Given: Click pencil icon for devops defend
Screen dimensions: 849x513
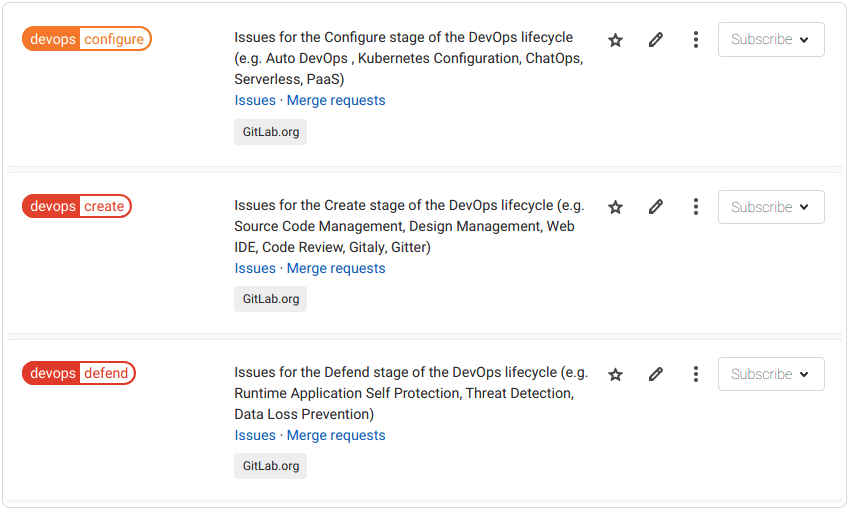Looking at the screenshot, I should (x=656, y=374).
